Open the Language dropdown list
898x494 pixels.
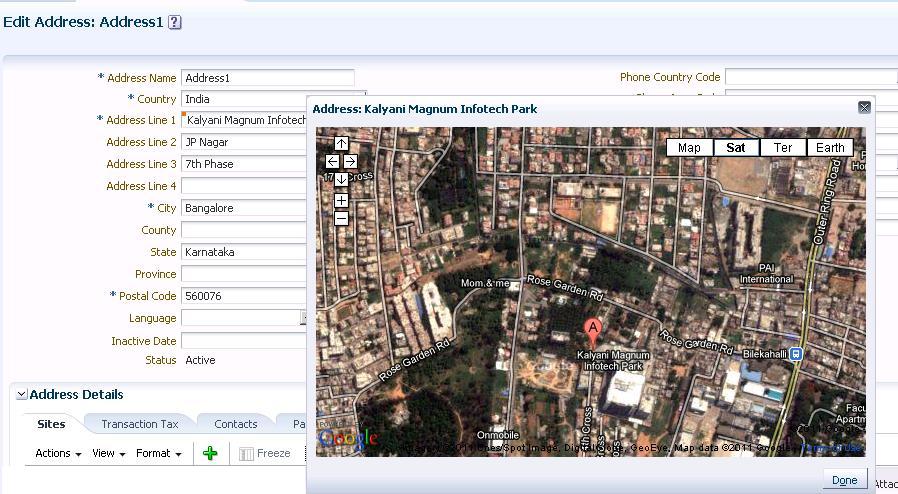[304, 318]
